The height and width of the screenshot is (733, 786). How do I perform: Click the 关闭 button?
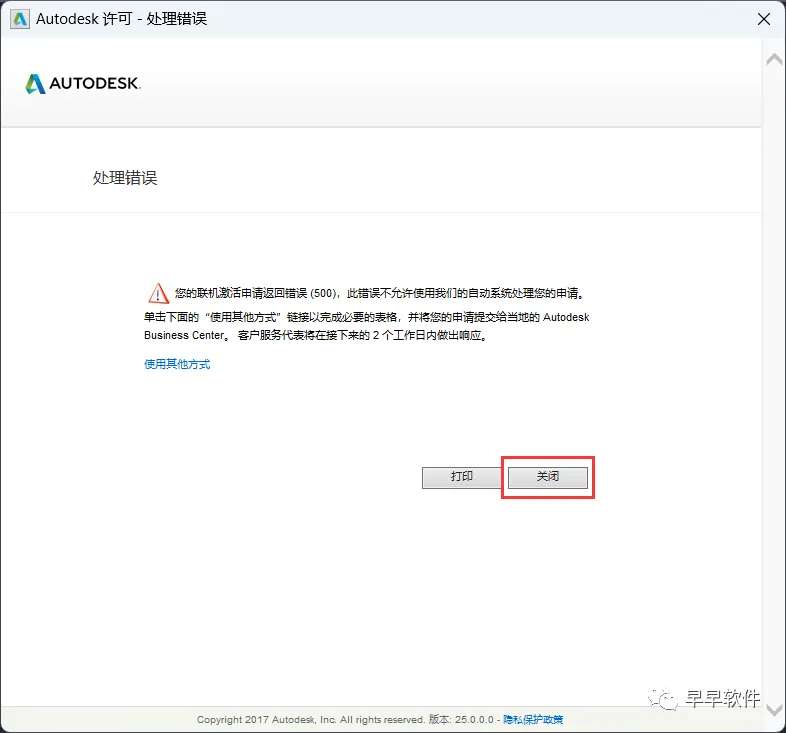(x=547, y=477)
